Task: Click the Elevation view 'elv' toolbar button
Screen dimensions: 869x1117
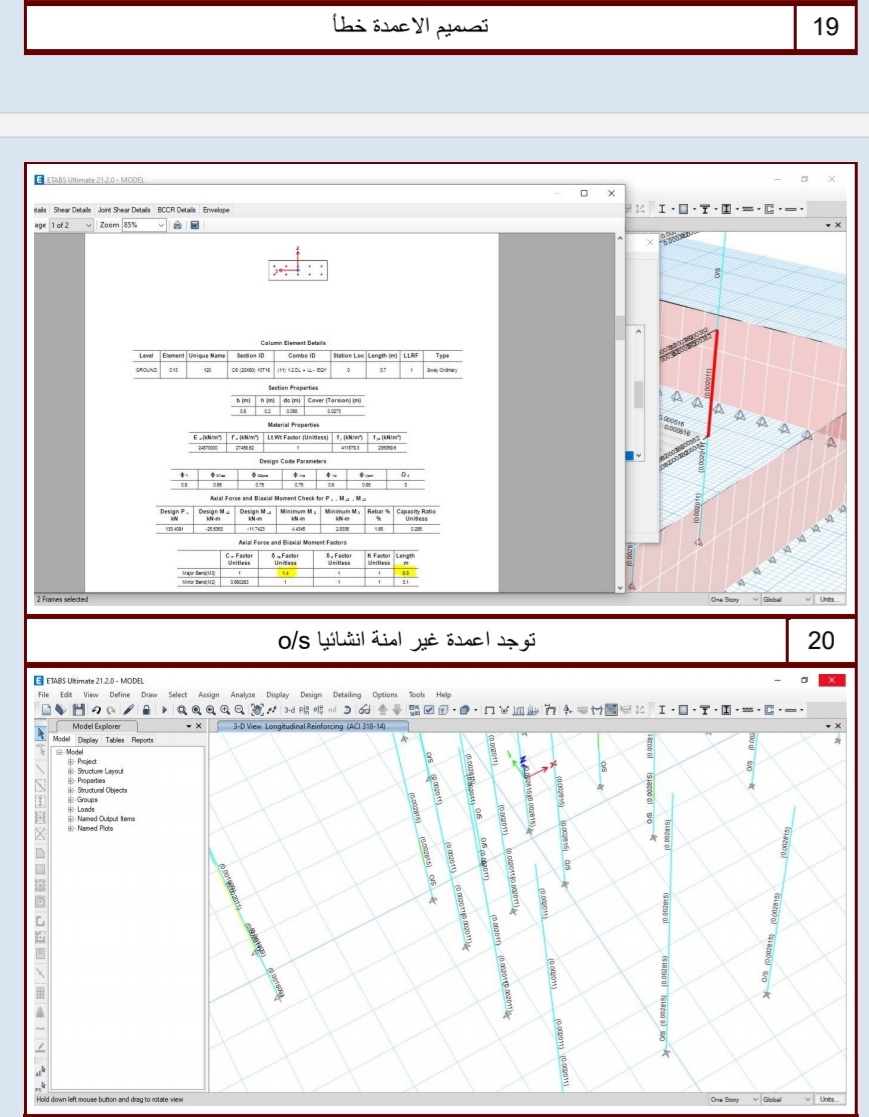Action: (x=318, y=710)
